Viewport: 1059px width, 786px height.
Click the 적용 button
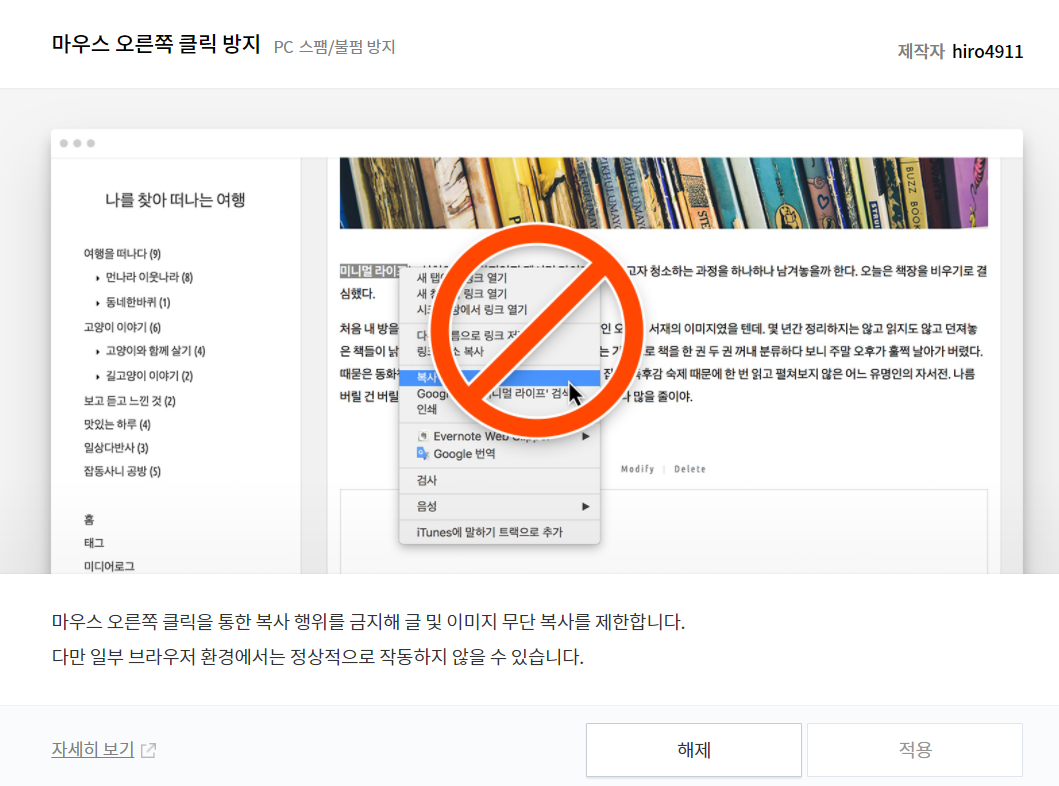[914, 750]
